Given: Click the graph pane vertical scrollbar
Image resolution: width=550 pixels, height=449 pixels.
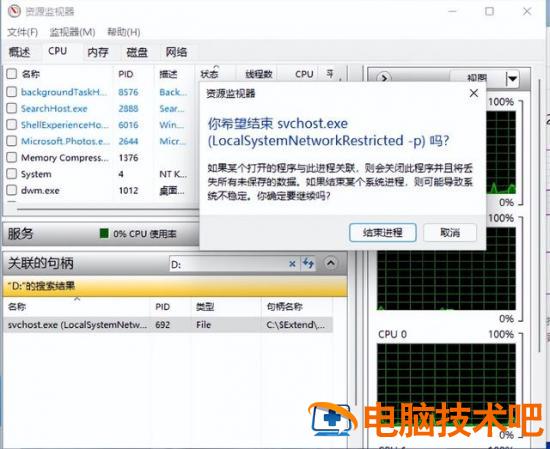Looking at the screenshot, I should pyautogui.click(x=539, y=217).
